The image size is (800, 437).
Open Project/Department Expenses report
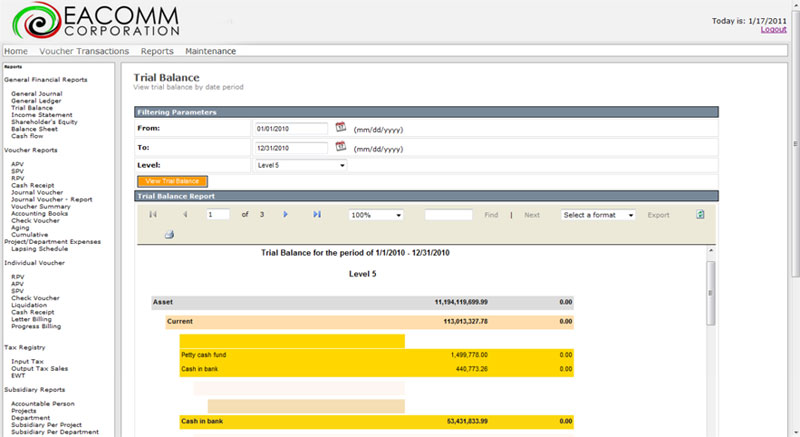(x=53, y=242)
